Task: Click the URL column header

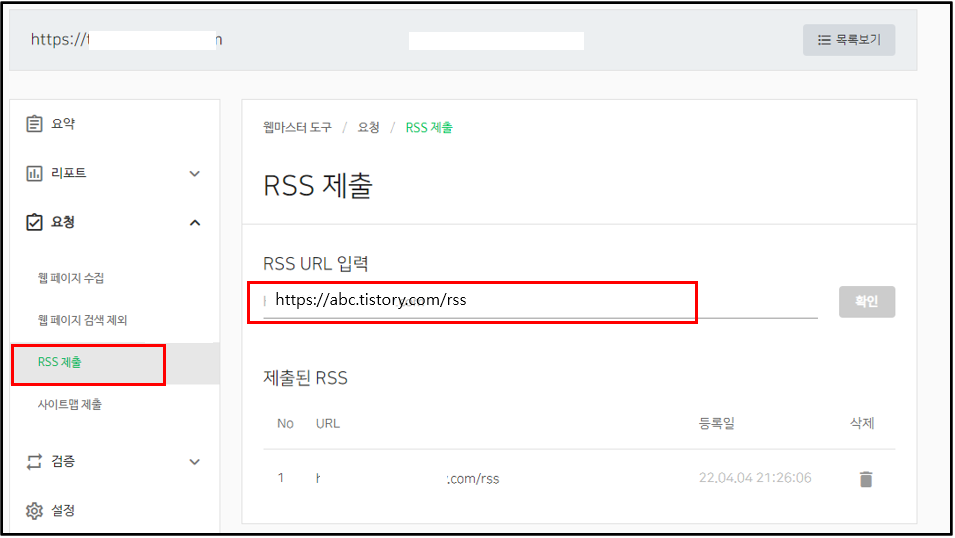Action: tap(328, 423)
